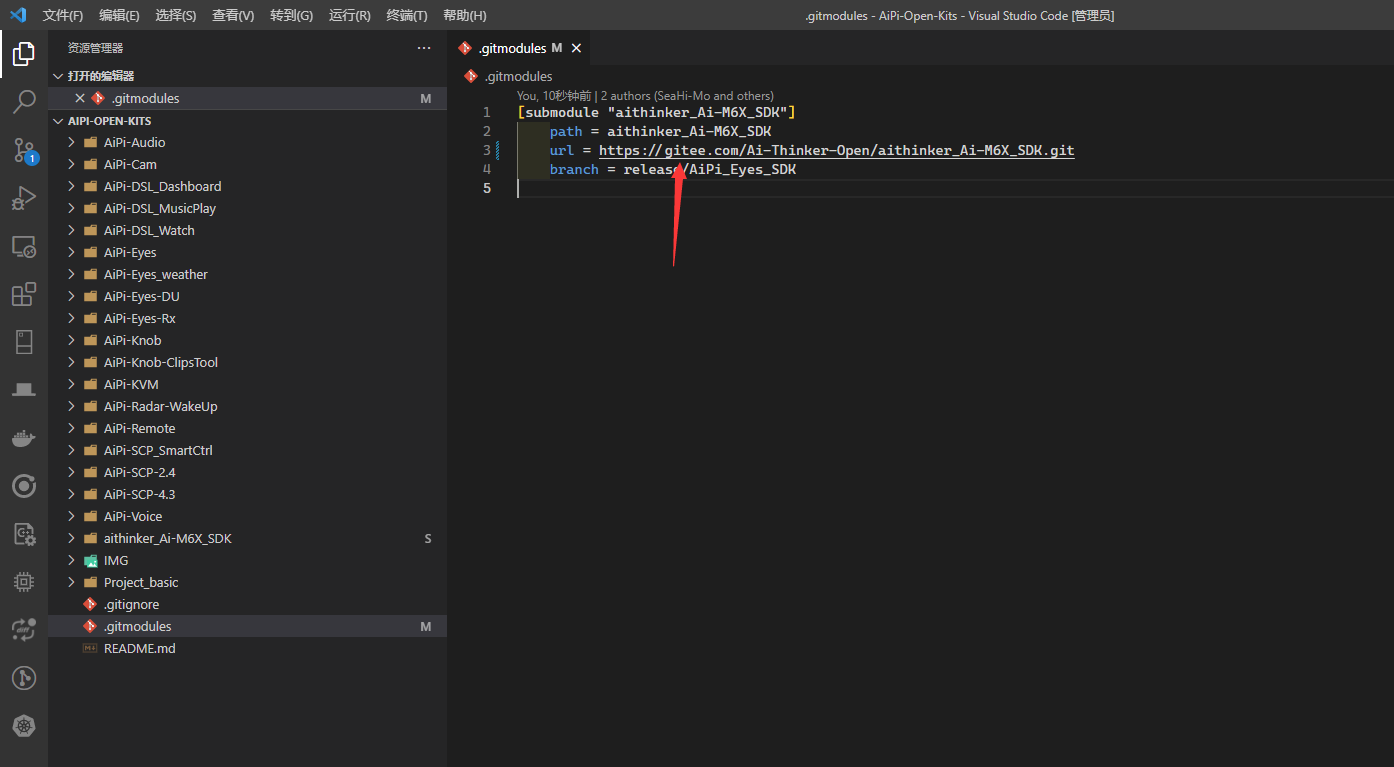
Task: Open the 选择(S) menu
Action: (x=176, y=15)
